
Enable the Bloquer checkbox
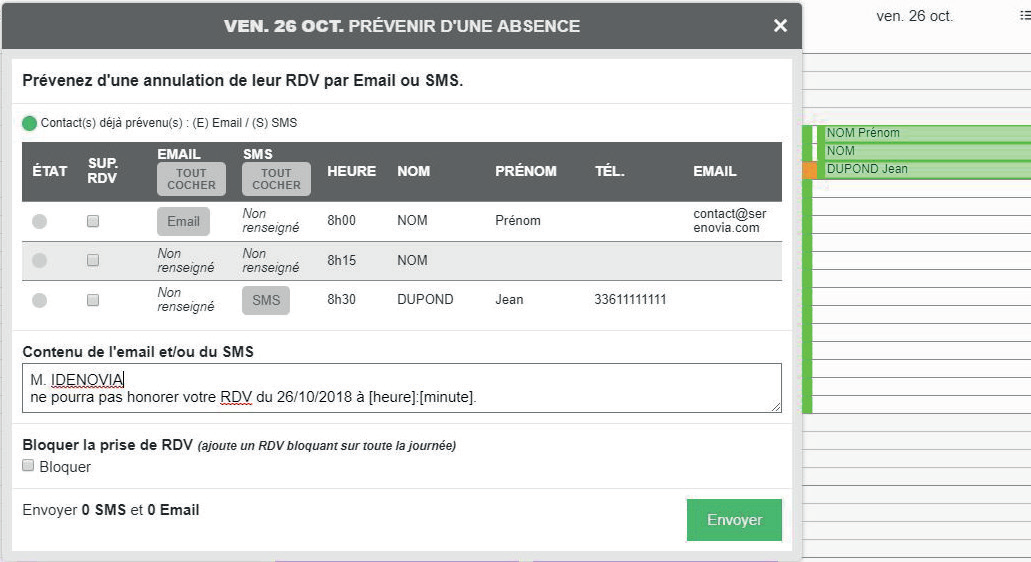(29, 466)
